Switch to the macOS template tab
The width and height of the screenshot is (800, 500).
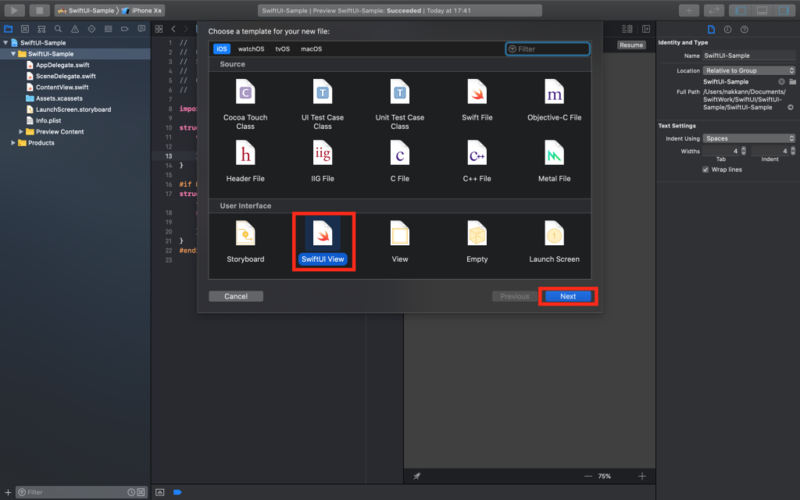pos(311,49)
